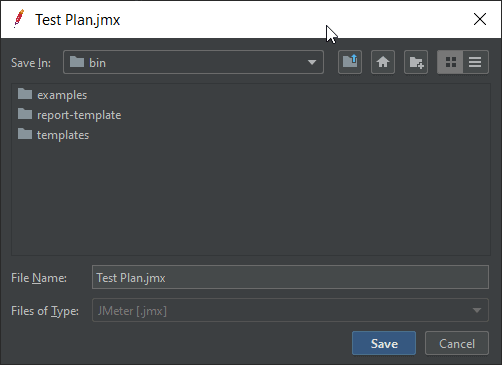Screen dimensions: 502x365
Task: Click the bin folder icon in Save In
Action: [77, 62]
